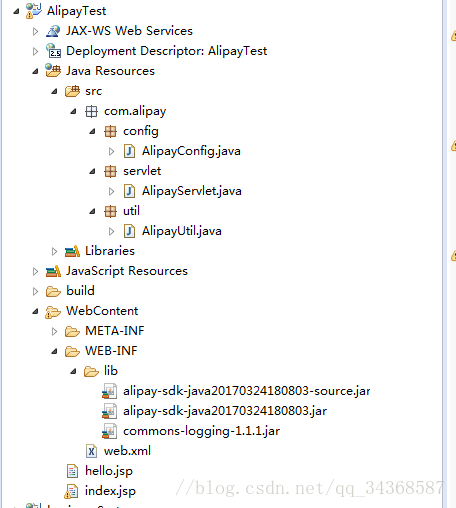Expand the Deployment Descriptor node
The width and height of the screenshot is (456, 508).
click(x=35, y=51)
